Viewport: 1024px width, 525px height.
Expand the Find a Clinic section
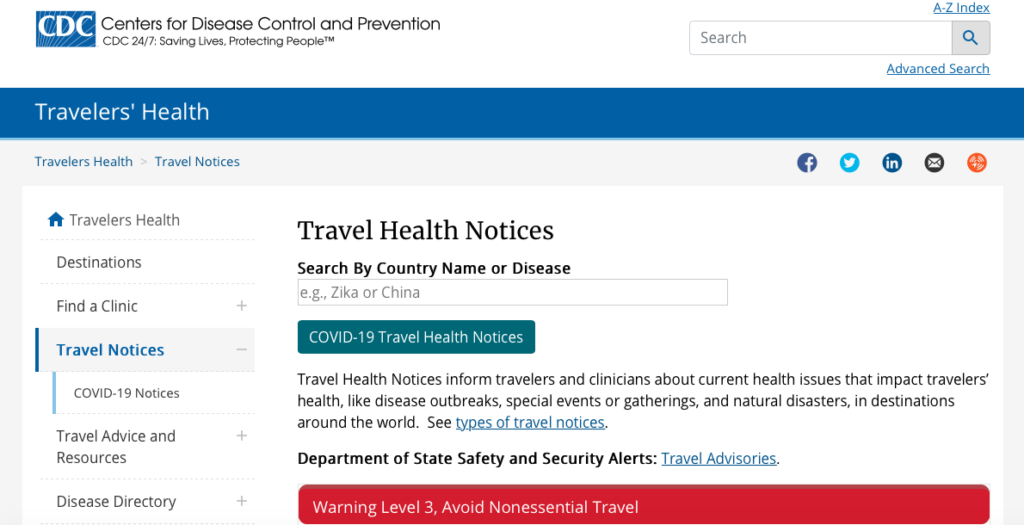pos(242,306)
